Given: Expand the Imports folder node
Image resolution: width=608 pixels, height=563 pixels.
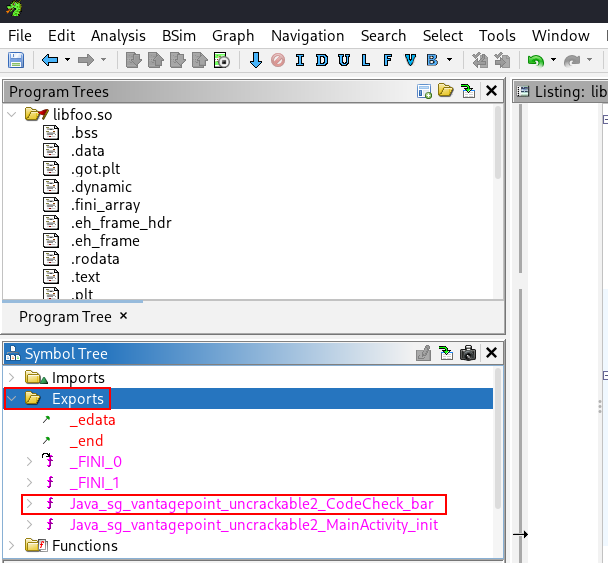Looking at the screenshot, I should pyautogui.click(x=12, y=378).
